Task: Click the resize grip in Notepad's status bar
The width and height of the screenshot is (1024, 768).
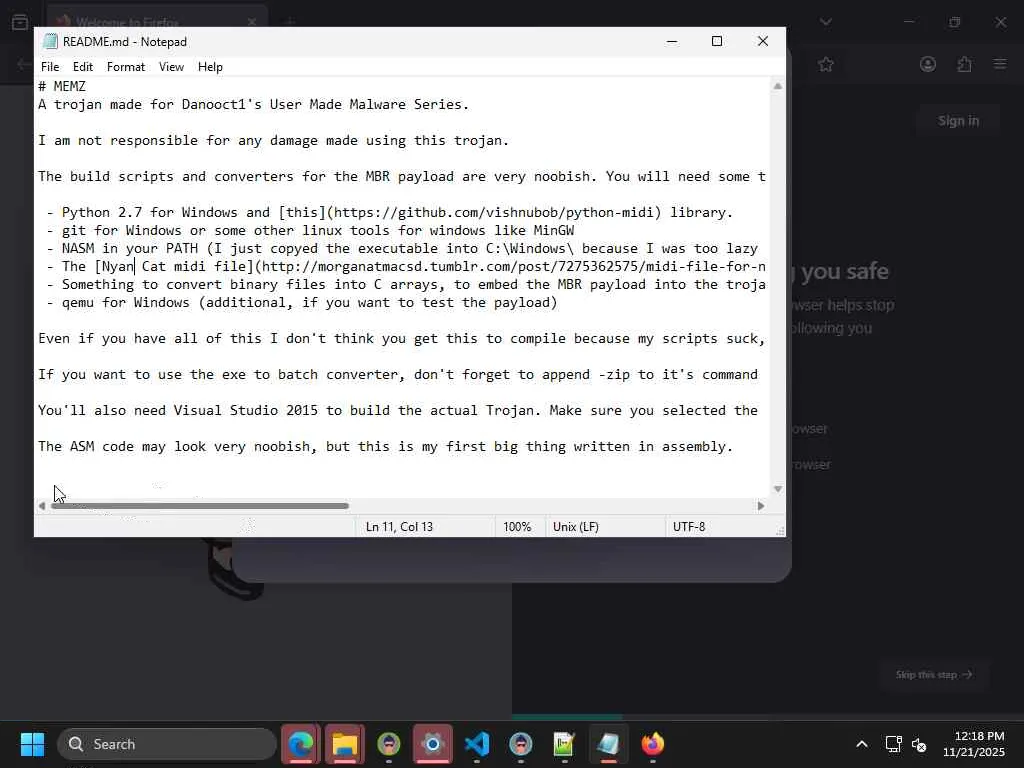Action: (x=780, y=531)
